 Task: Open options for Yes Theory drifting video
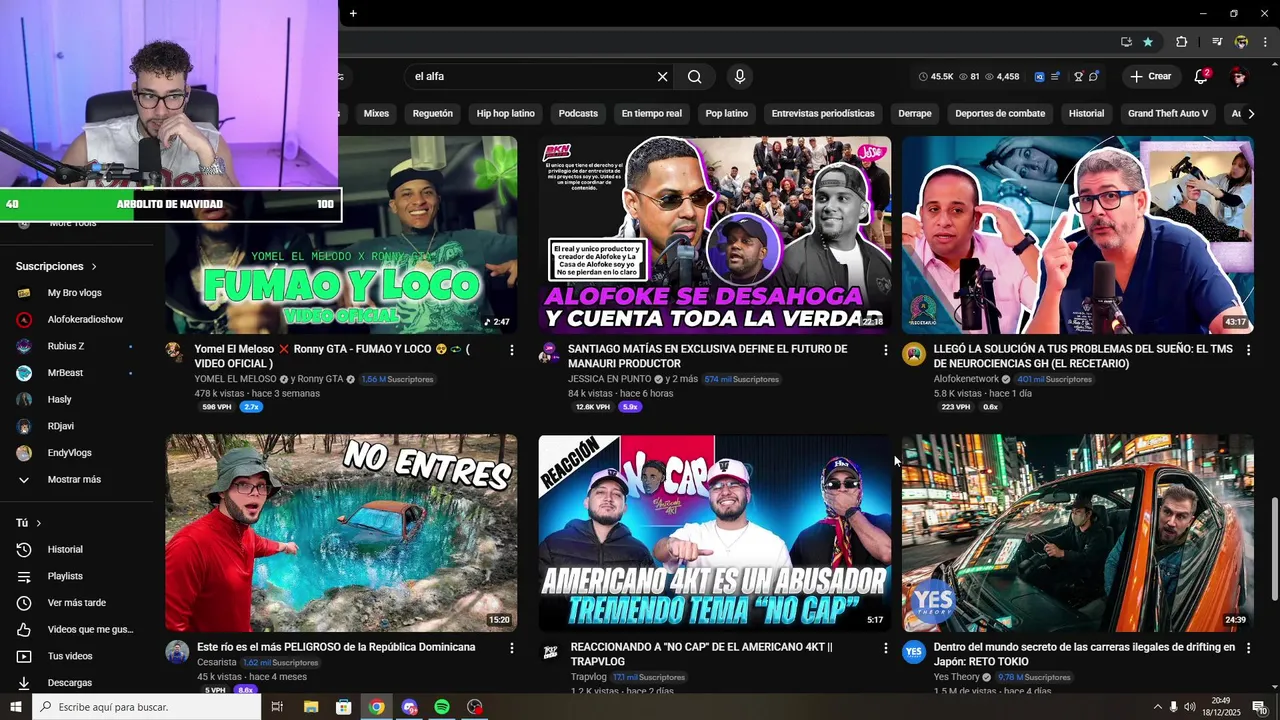(x=1248, y=648)
